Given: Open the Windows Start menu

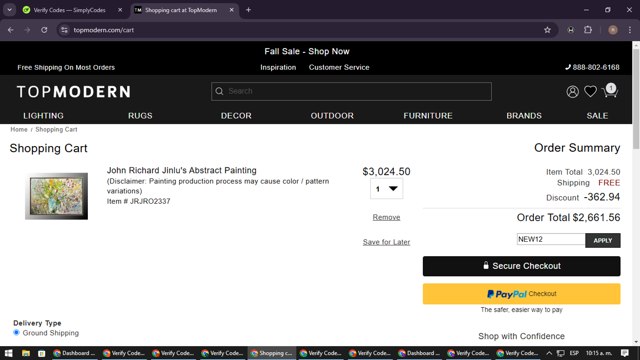Looking at the screenshot, I should pyautogui.click(x=9, y=353).
